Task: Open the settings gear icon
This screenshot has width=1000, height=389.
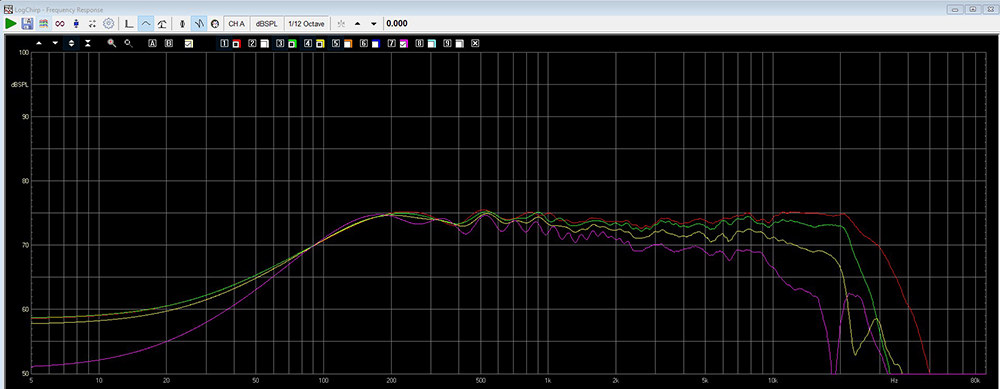Action: click(108, 24)
